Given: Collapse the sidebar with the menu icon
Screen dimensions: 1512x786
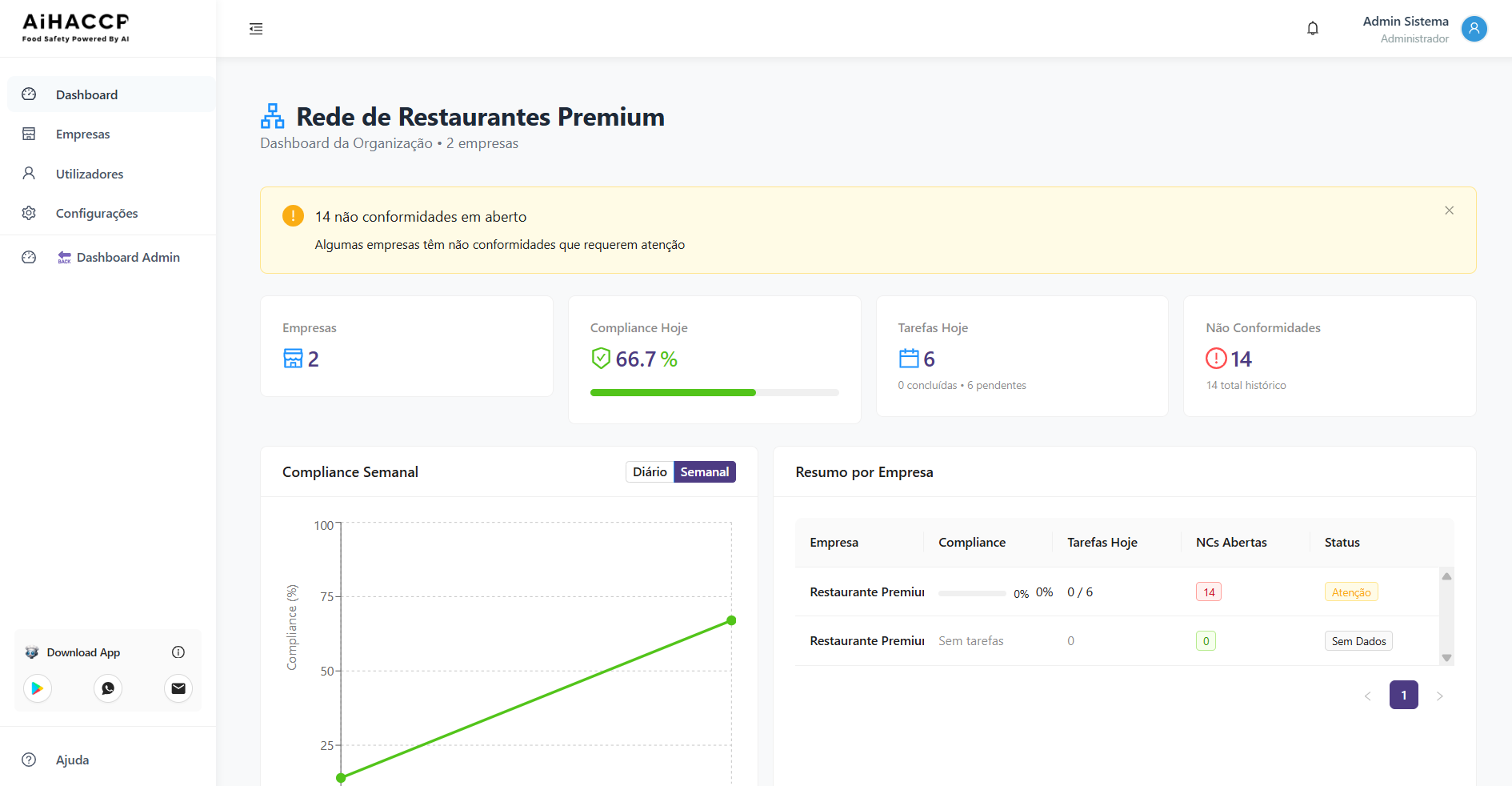Looking at the screenshot, I should pos(256,29).
